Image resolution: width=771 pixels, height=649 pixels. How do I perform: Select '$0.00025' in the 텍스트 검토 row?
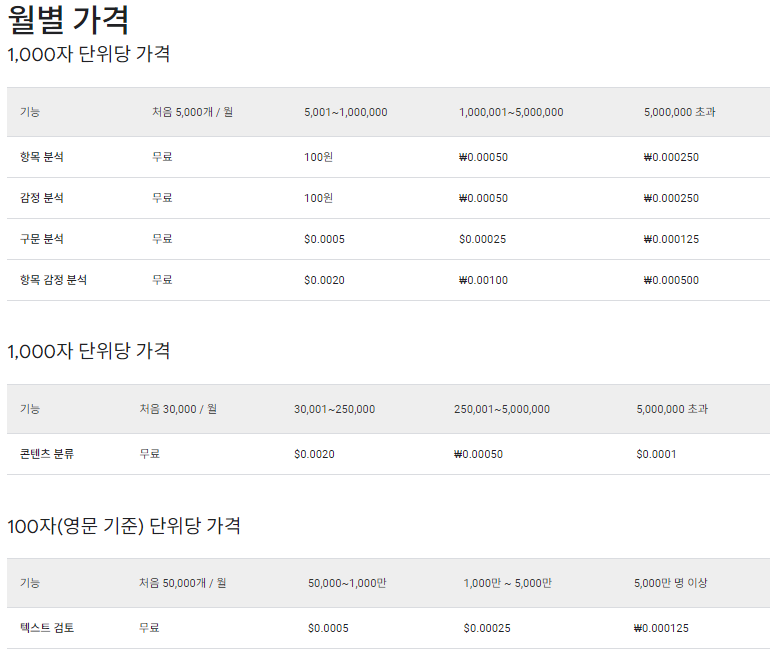click(487, 628)
